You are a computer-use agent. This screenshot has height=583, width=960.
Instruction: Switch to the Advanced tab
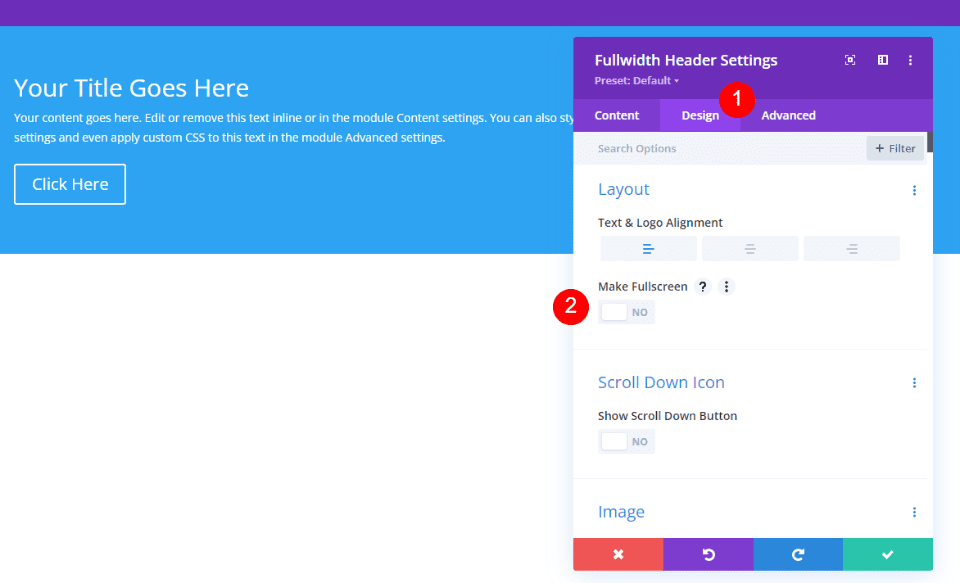pyautogui.click(x=788, y=115)
